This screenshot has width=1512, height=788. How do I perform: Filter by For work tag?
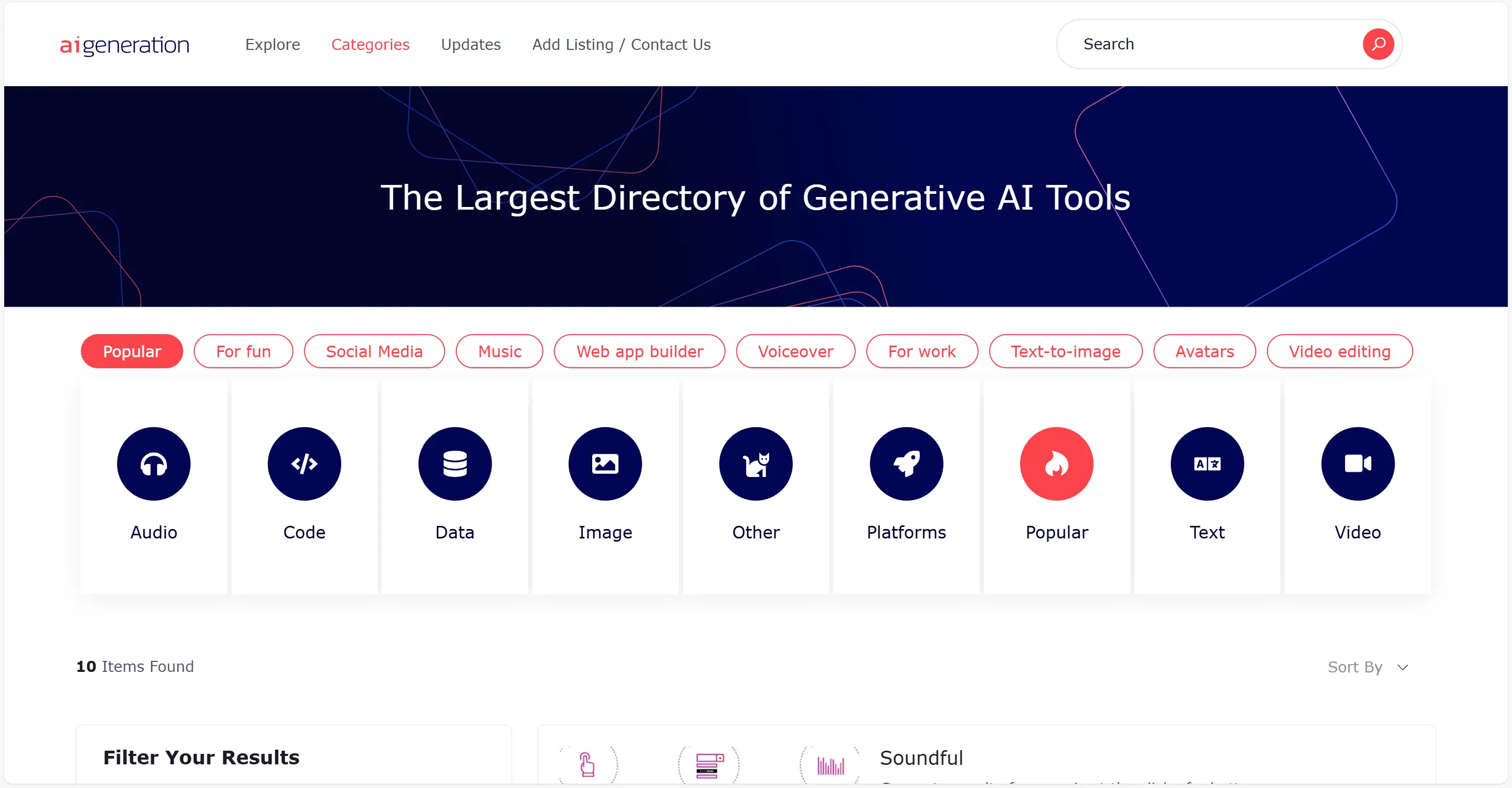(x=922, y=351)
